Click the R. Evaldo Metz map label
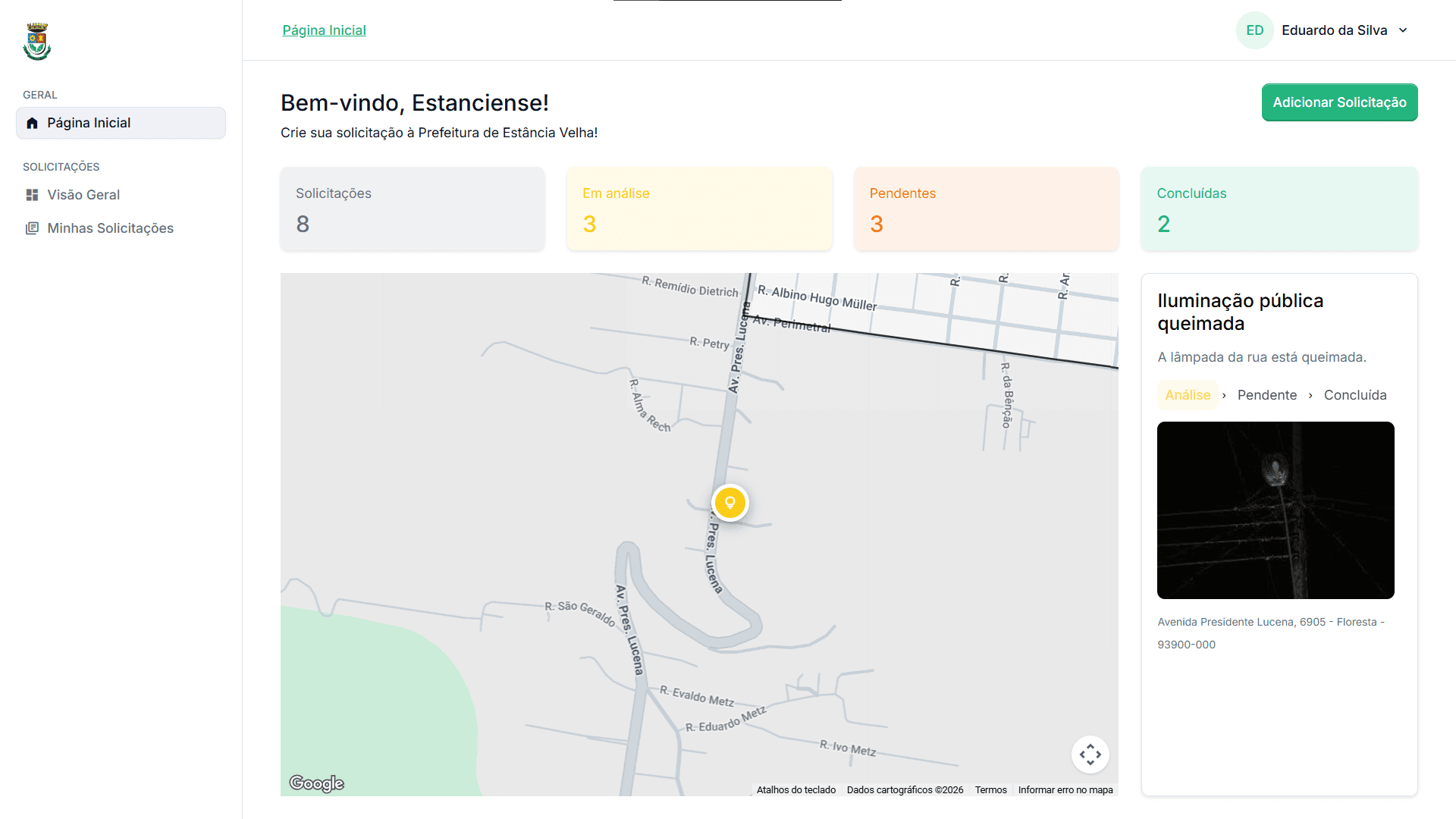Screen dimensions: 1456x819 697,695
